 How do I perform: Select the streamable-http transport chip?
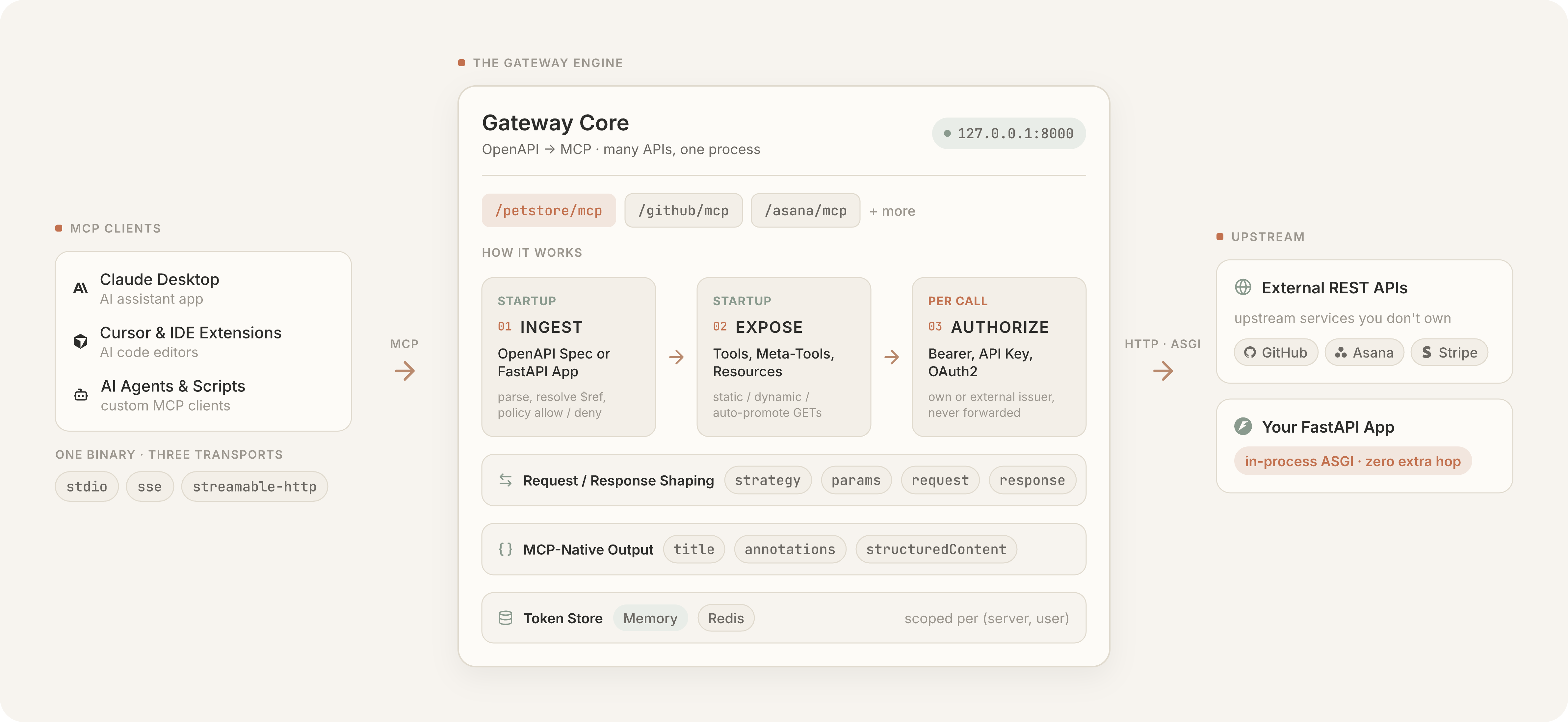pyautogui.click(x=254, y=486)
